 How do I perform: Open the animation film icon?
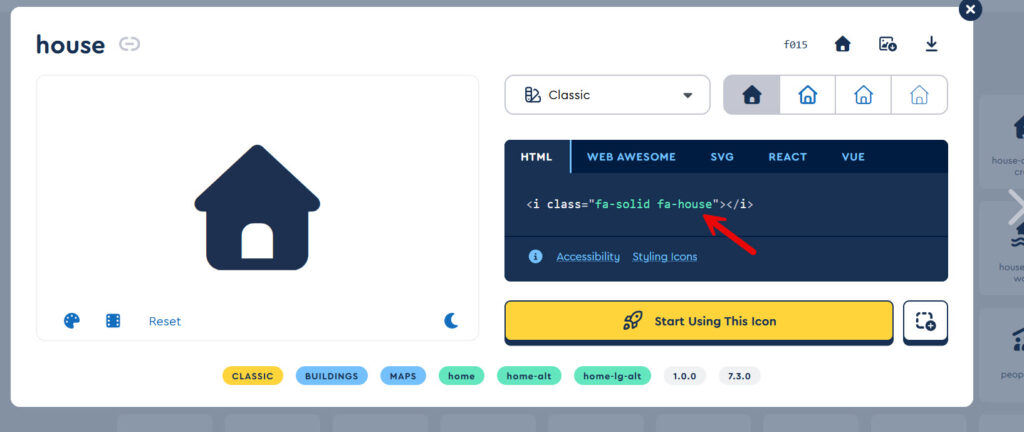click(x=114, y=320)
